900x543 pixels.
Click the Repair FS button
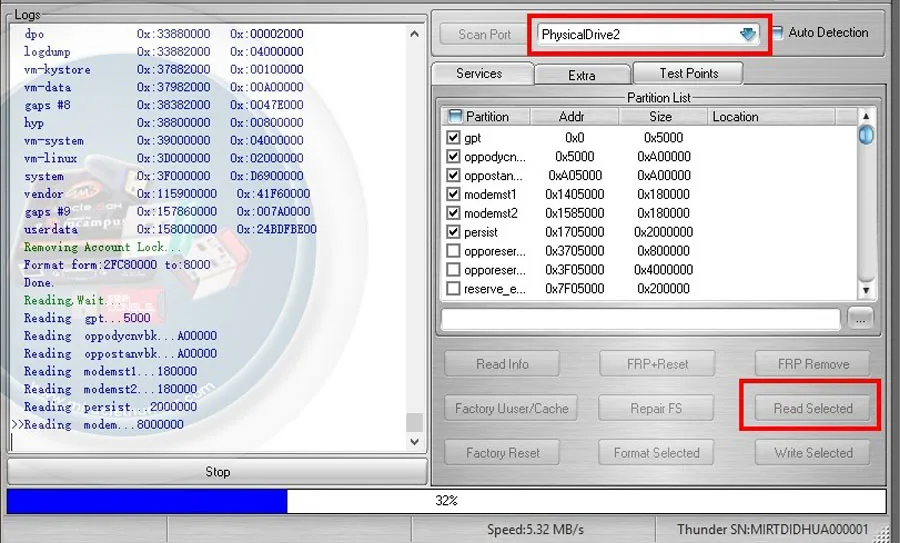tap(656, 408)
